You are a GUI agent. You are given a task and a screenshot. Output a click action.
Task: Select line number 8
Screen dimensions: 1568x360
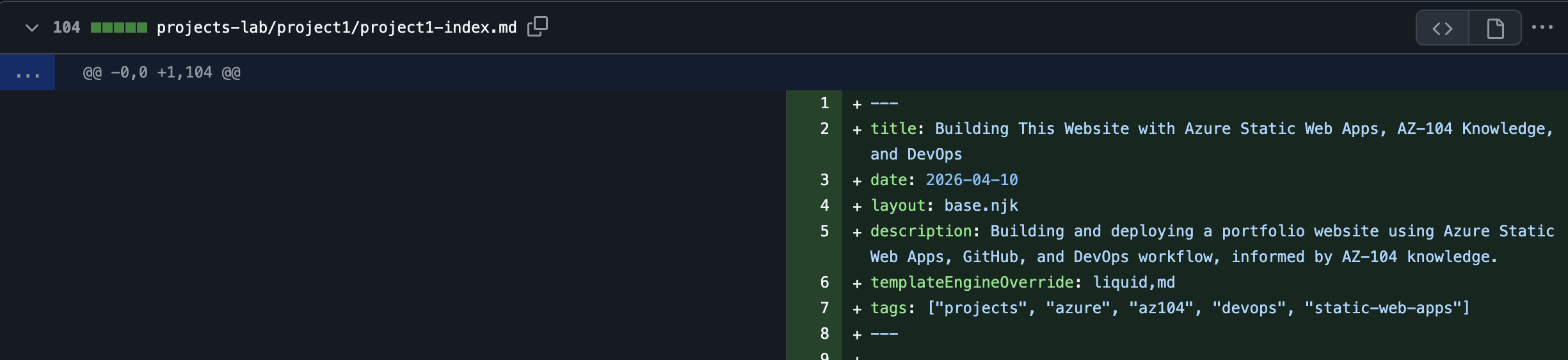click(824, 334)
